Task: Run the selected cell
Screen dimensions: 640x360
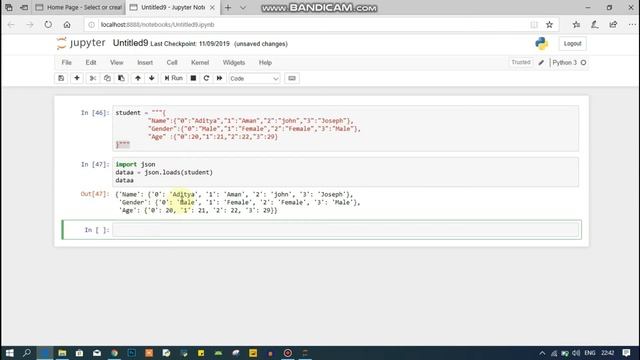Action: pyautogui.click(x=173, y=78)
